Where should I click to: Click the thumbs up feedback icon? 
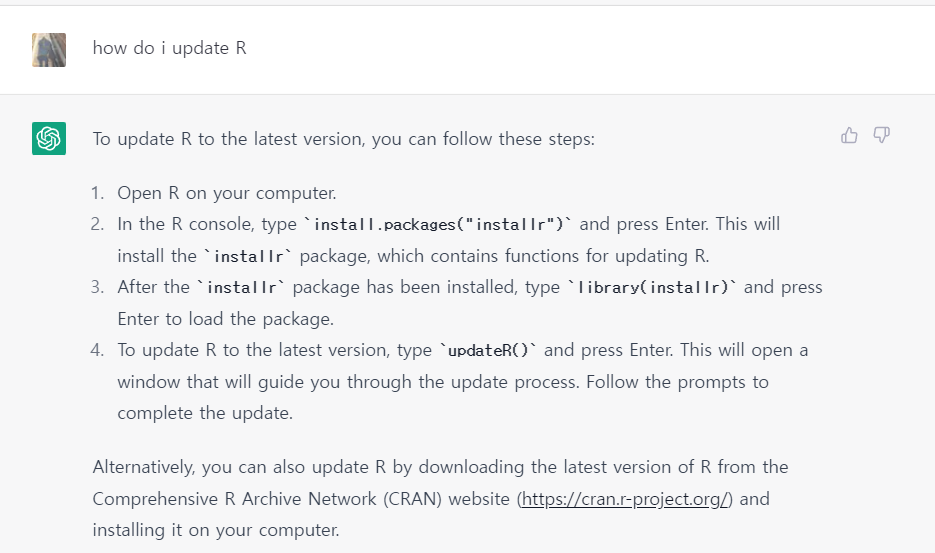tap(849, 135)
